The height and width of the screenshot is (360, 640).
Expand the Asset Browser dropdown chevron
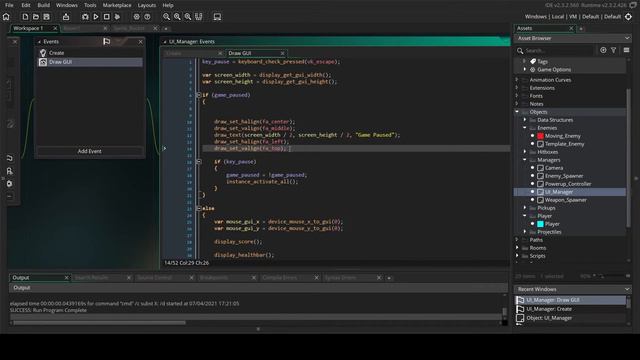click(x=627, y=38)
